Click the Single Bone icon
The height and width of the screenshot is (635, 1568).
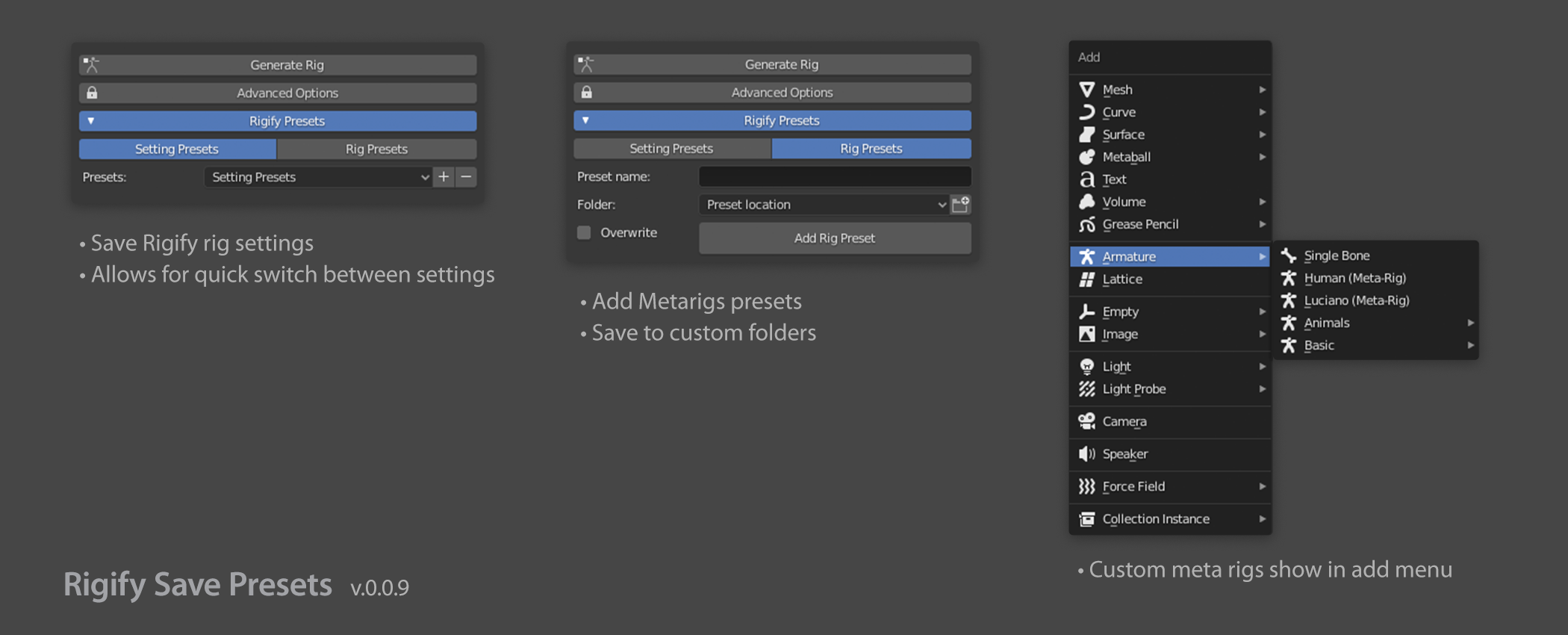click(x=1289, y=255)
